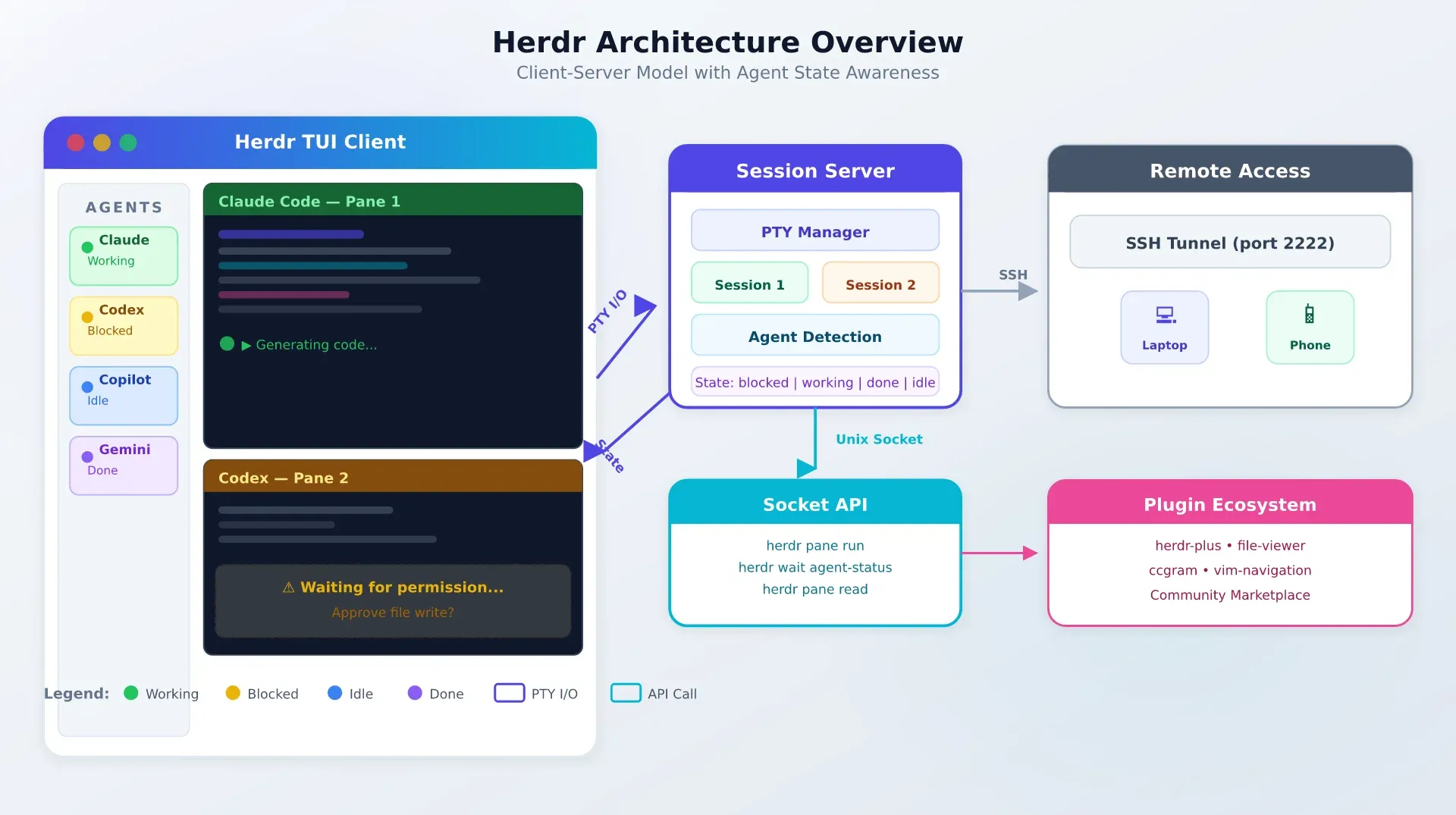Select Session 1 box
1456x815 pixels.
(x=749, y=284)
